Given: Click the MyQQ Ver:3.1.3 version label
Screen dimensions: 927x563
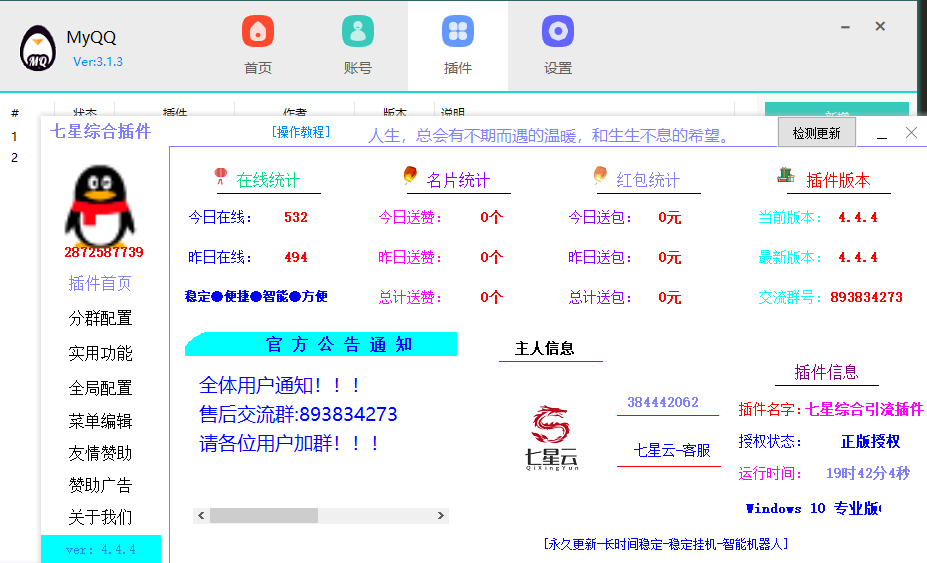Looking at the screenshot, I should [x=98, y=62].
